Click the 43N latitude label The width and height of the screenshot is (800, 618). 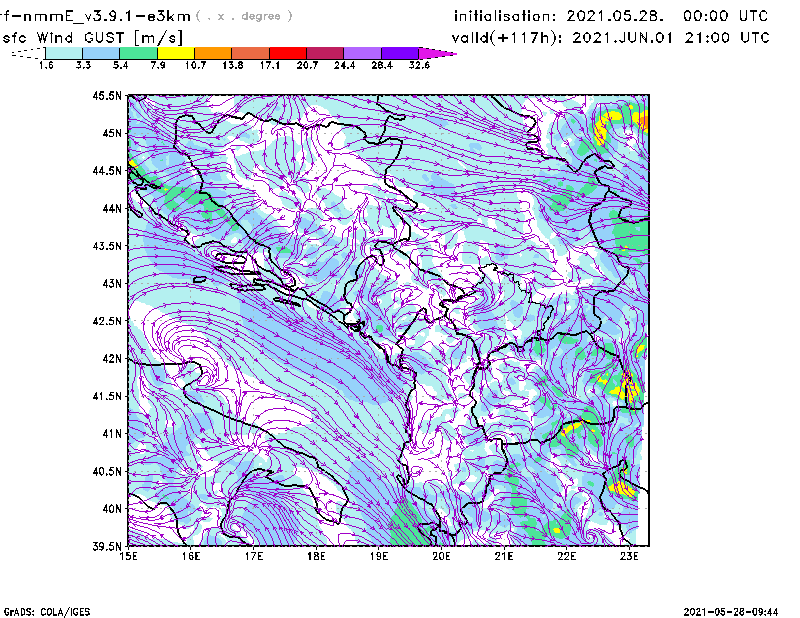112,283
